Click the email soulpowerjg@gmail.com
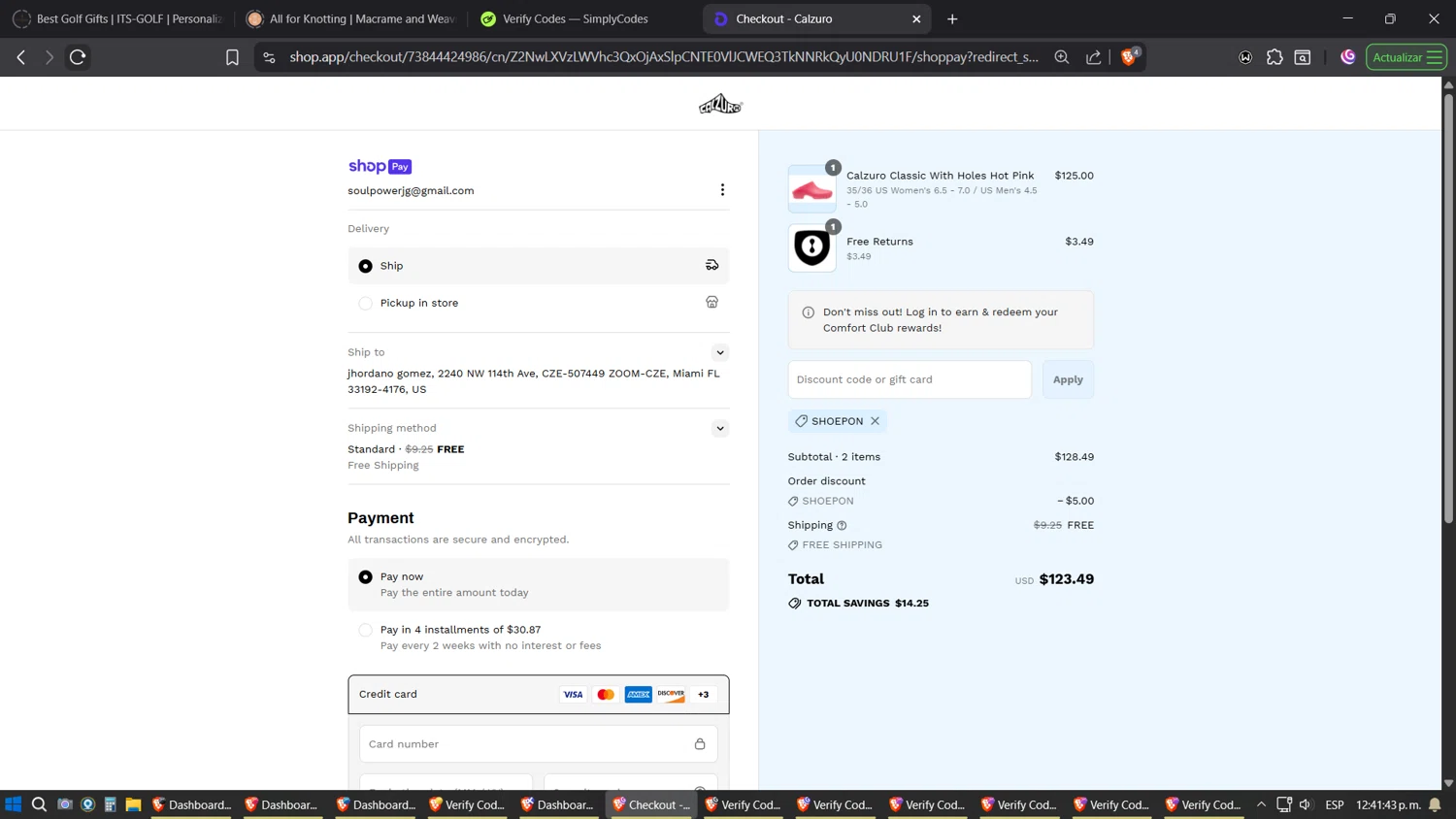Image resolution: width=1456 pixels, height=819 pixels. click(411, 190)
